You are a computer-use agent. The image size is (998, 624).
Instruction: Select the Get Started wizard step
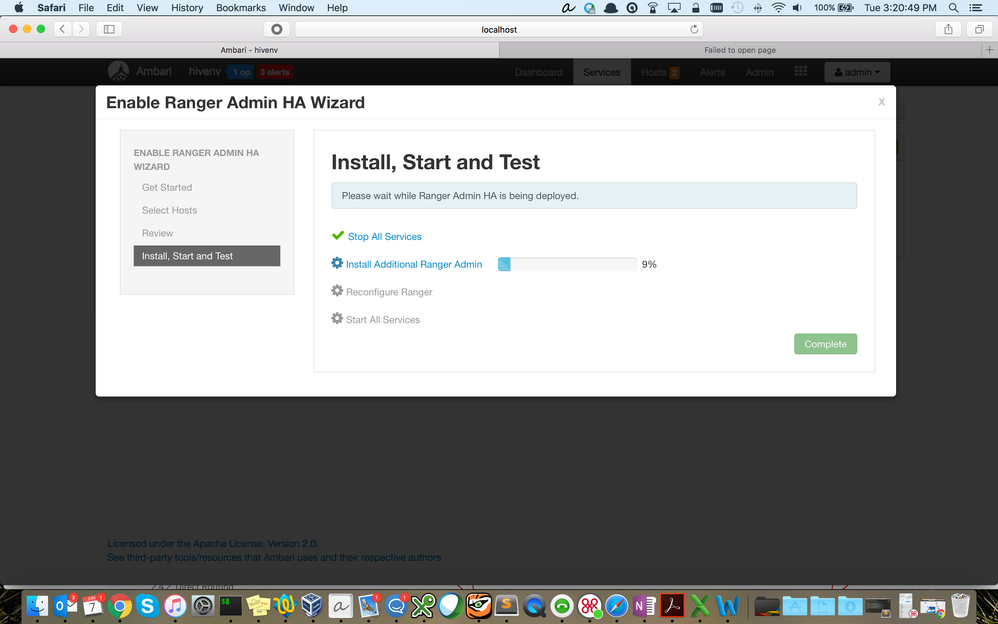click(167, 187)
